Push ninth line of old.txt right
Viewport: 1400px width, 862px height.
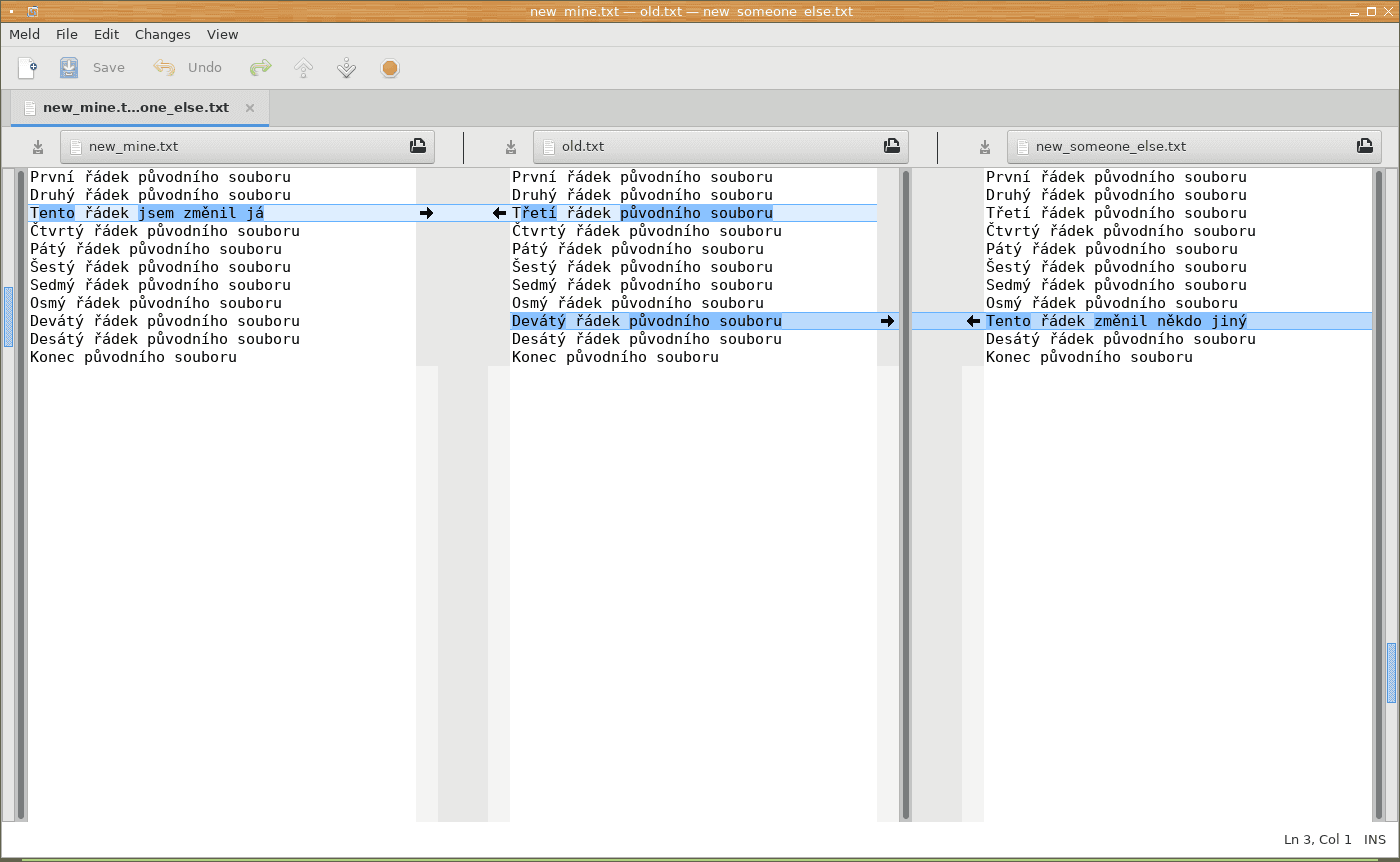pos(887,321)
